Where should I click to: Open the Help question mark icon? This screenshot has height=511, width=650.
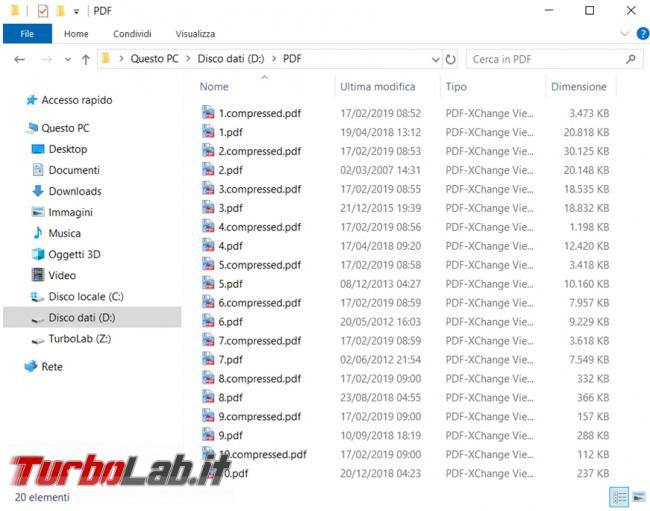point(643,34)
